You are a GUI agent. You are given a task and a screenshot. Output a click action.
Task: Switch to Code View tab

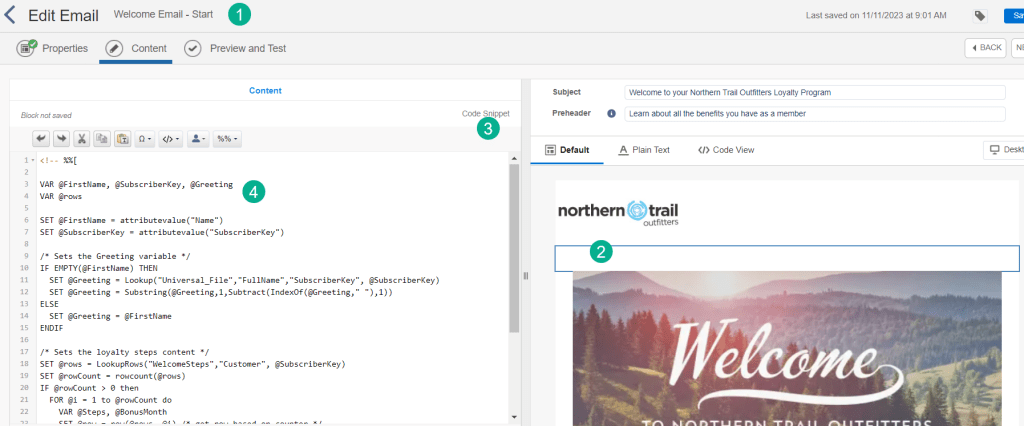click(726, 150)
